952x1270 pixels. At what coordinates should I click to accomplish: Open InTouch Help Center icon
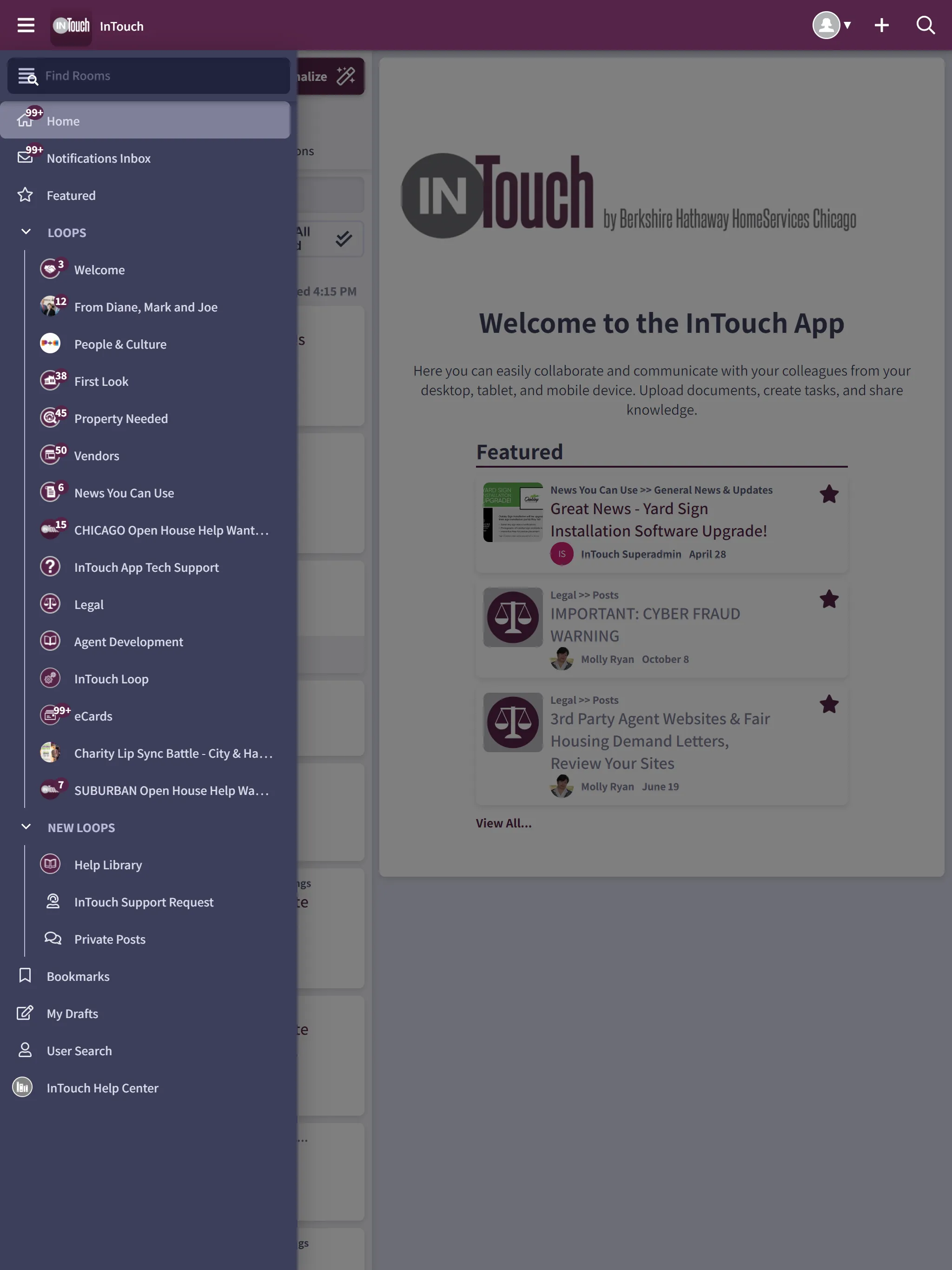[x=22, y=1088]
